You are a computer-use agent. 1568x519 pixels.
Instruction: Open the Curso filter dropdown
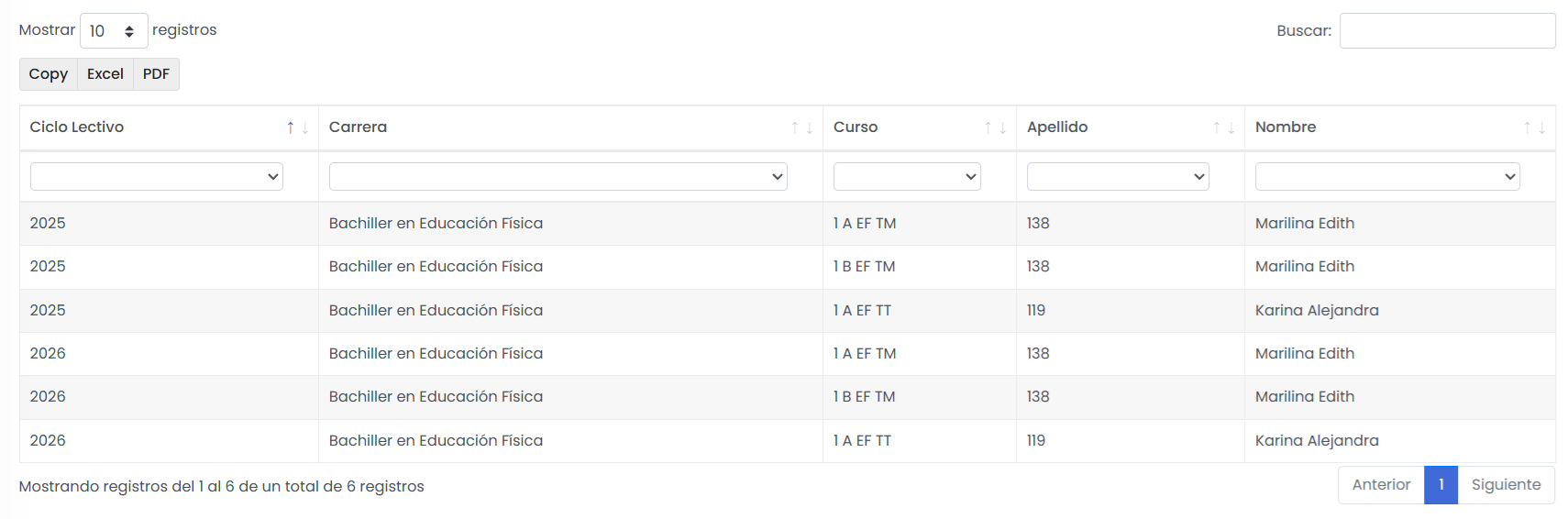(907, 176)
